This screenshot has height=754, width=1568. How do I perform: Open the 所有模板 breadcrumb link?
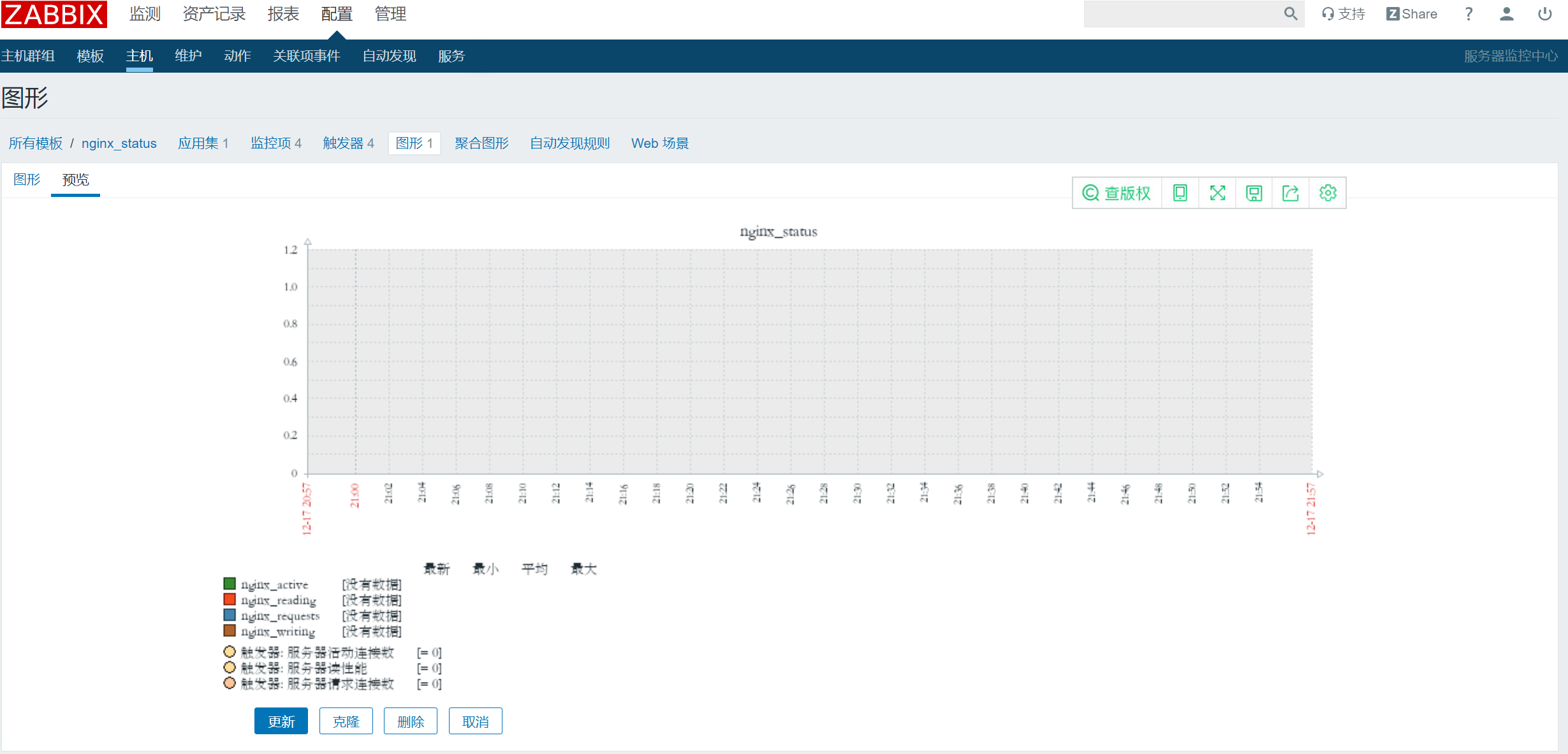click(36, 143)
